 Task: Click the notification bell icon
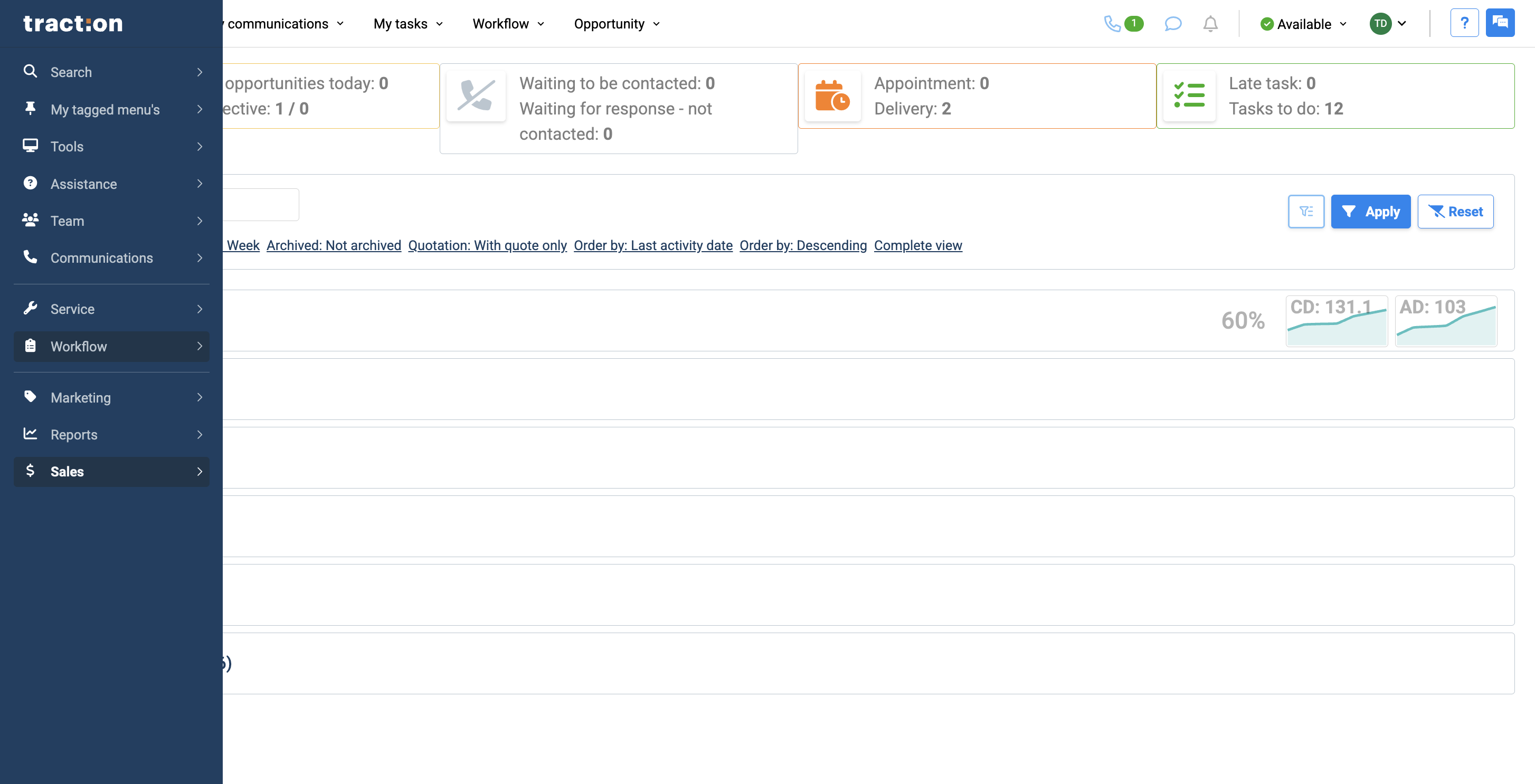pos(1210,24)
